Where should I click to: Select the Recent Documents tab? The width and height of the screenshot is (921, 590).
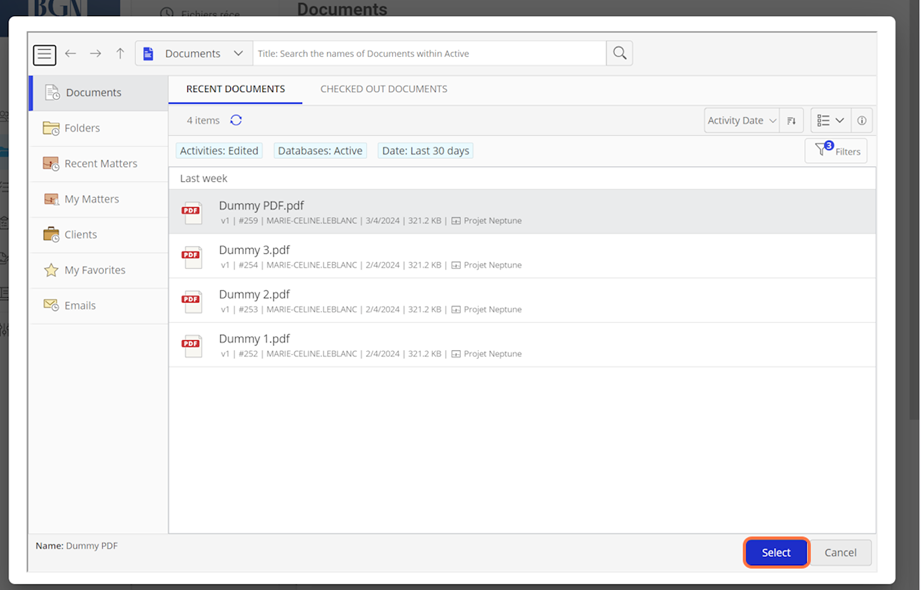click(x=235, y=89)
